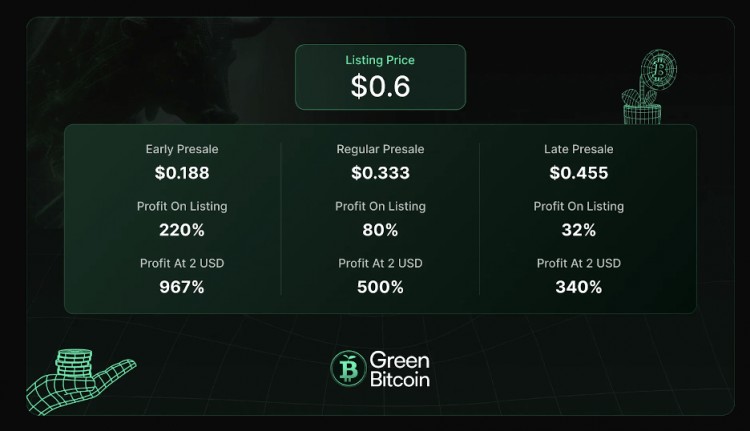
Task: Click Profit On Listing under Late Presale
Action: 579,206
